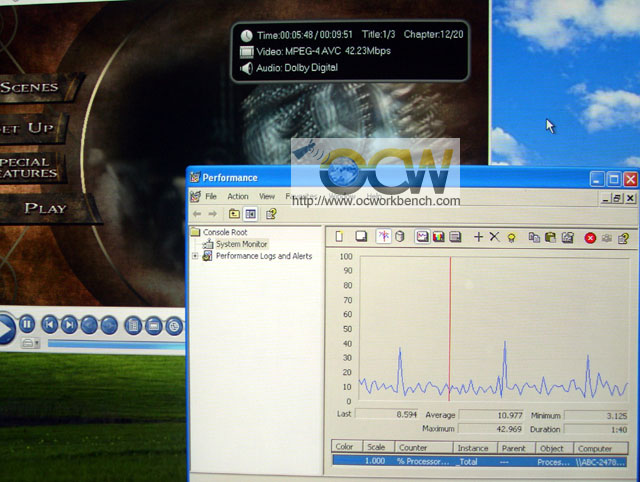Click the Parent column header

click(x=516, y=448)
